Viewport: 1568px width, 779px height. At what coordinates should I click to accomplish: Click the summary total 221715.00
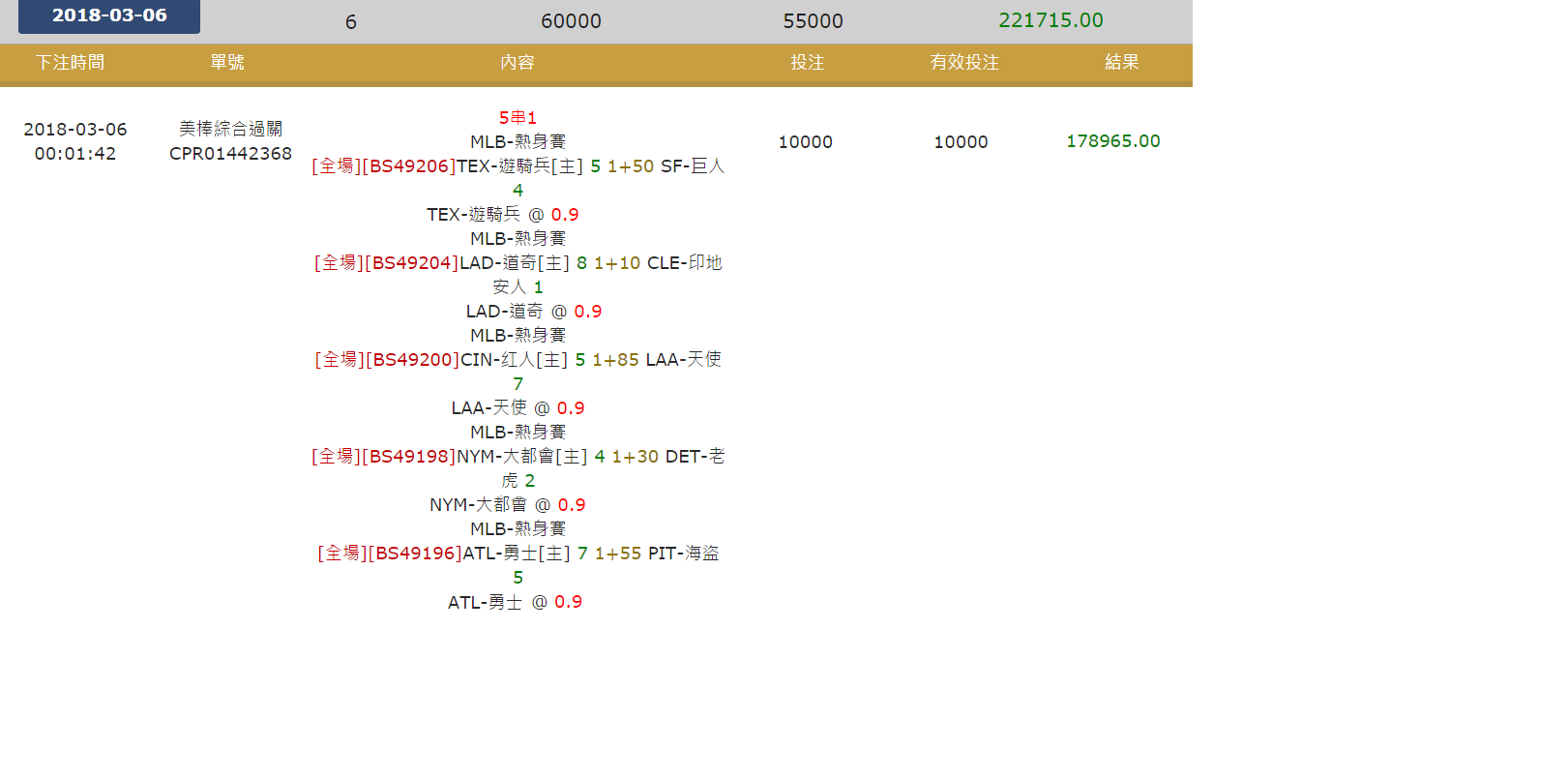click(1050, 20)
